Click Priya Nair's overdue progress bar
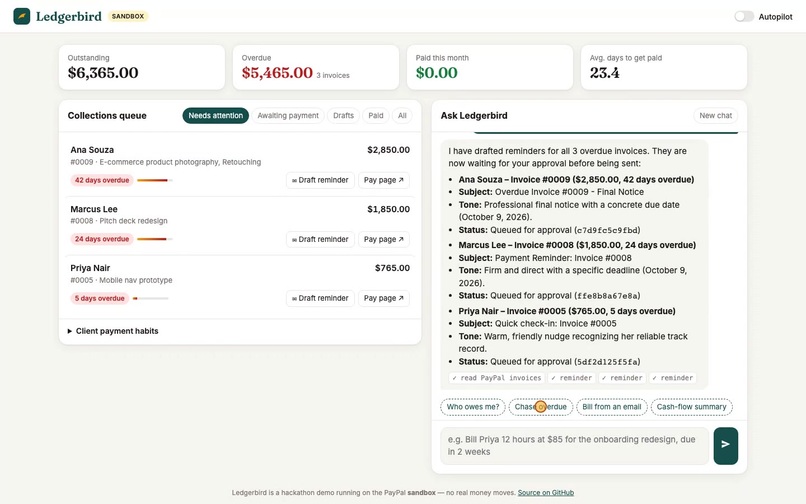 point(151,298)
